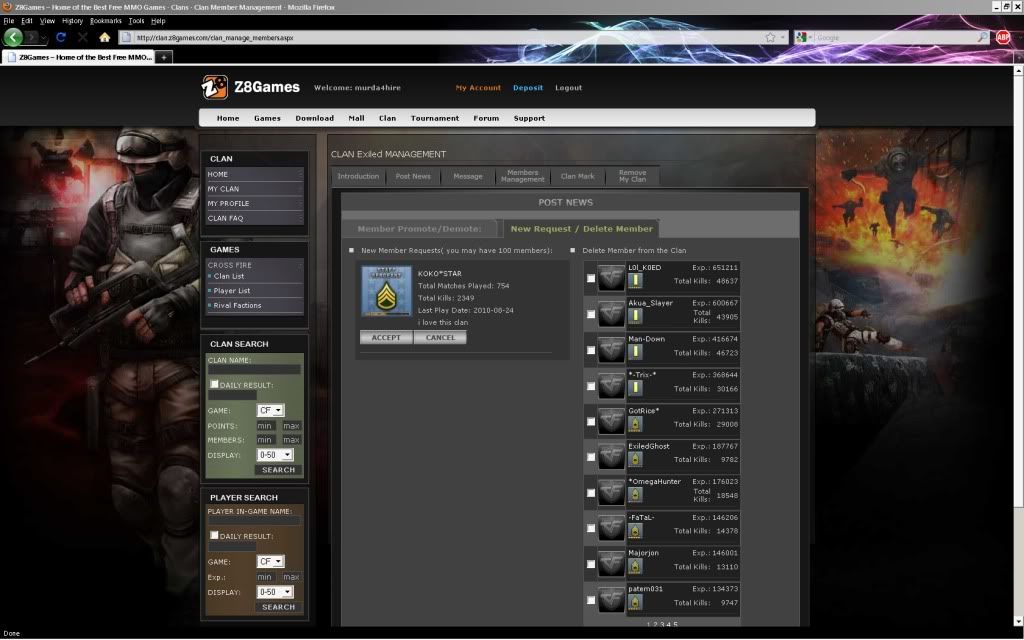Open the Game dropdown in Clan Search
1024x640 pixels.
(271, 411)
